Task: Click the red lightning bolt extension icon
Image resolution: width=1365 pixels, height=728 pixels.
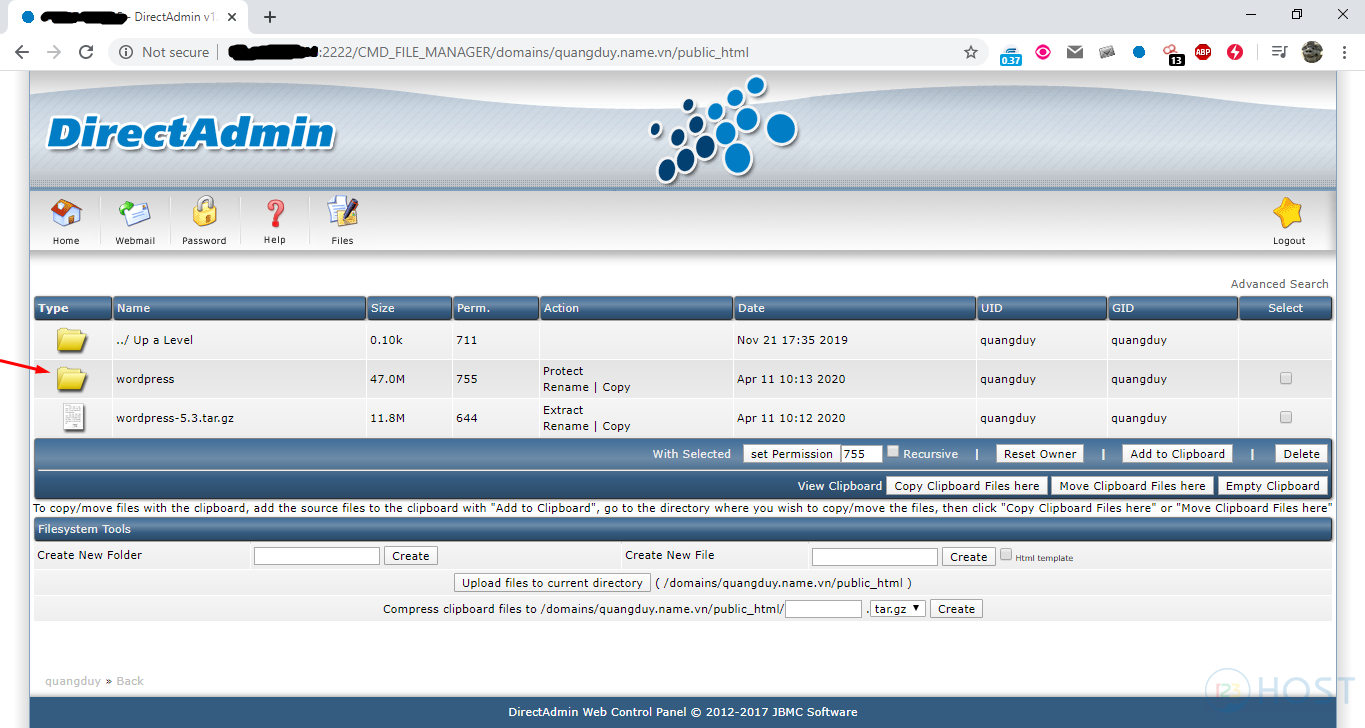Action: [1235, 52]
